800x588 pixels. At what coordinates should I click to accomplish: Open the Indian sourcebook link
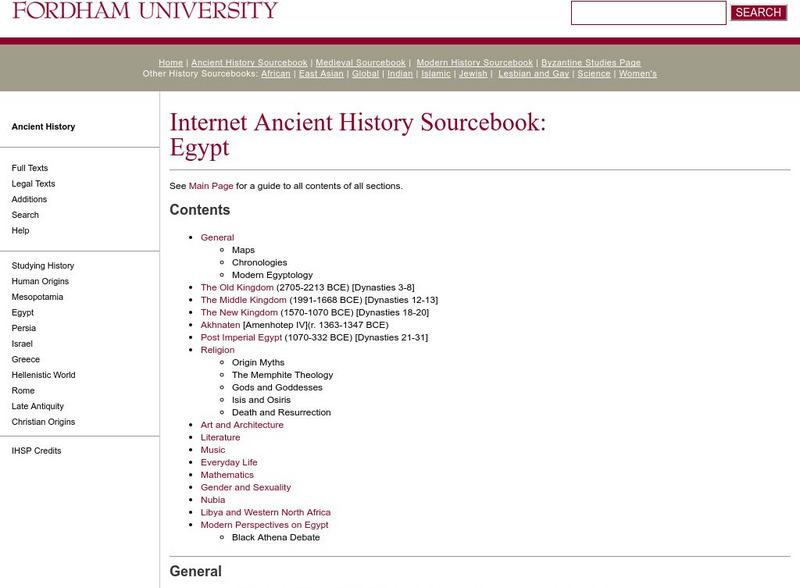[400, 74]
